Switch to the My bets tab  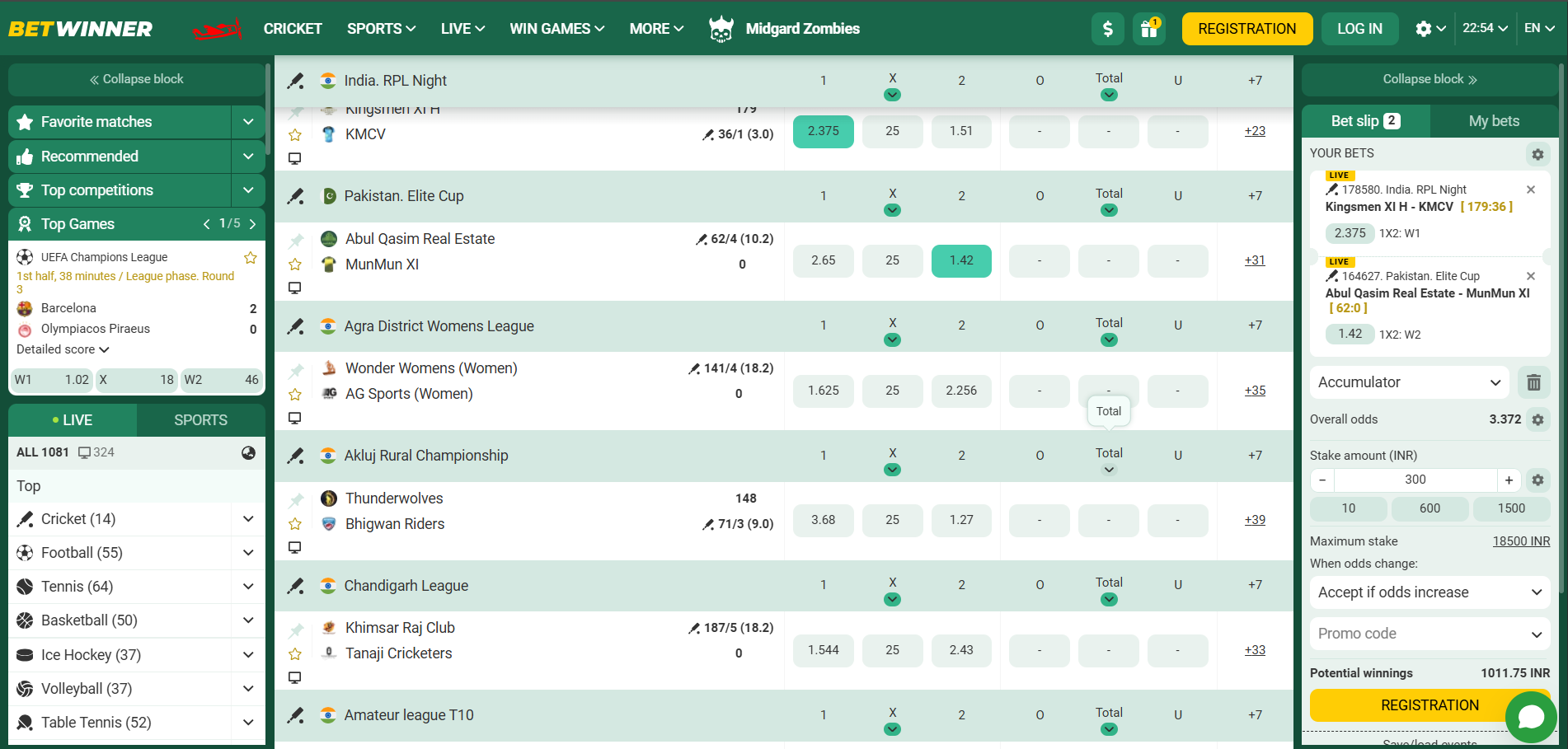pos(1493,120)
